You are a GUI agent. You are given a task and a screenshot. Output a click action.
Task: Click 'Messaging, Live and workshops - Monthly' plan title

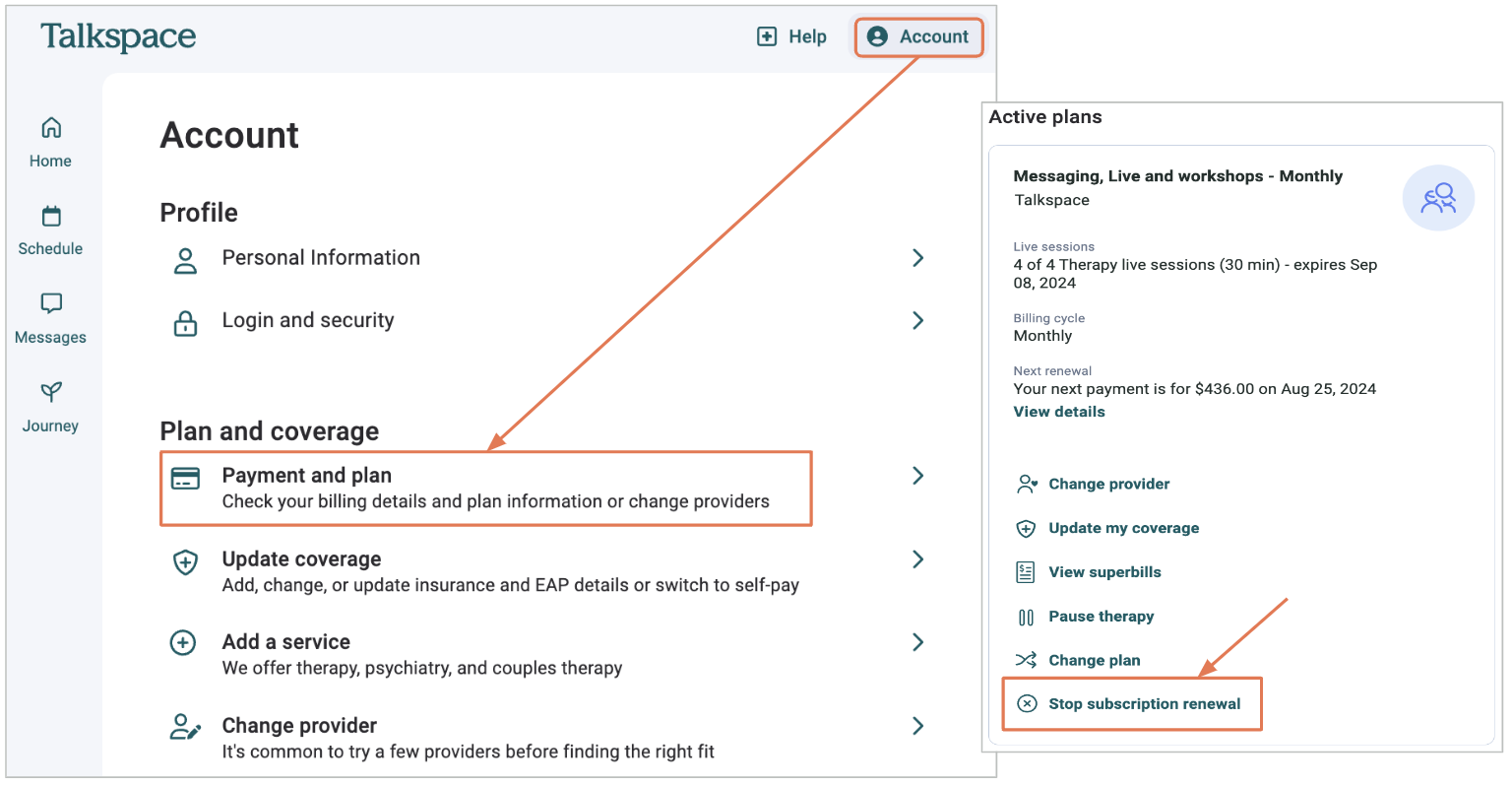point(1178,176)
